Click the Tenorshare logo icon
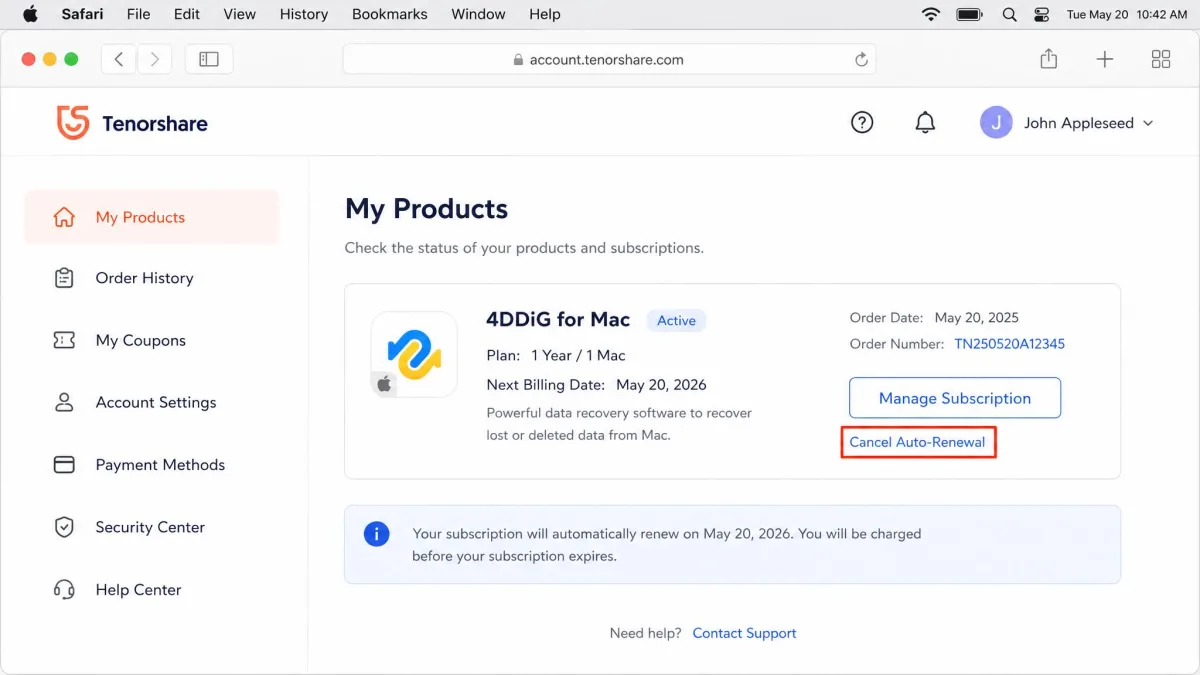Viewport: 1200px width, 675px height. 73,123
